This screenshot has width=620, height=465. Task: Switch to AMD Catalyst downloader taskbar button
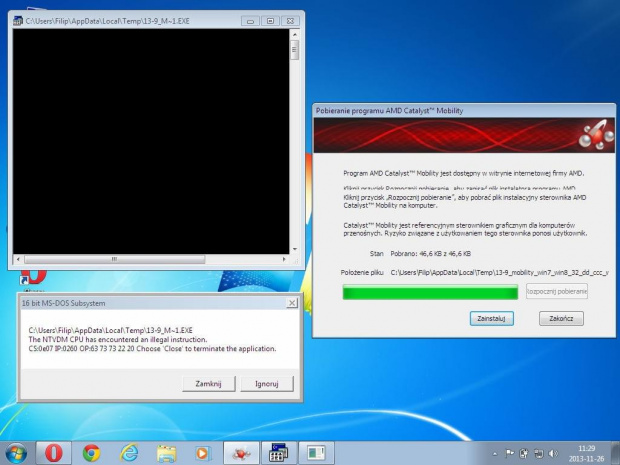tap(241, 453)
